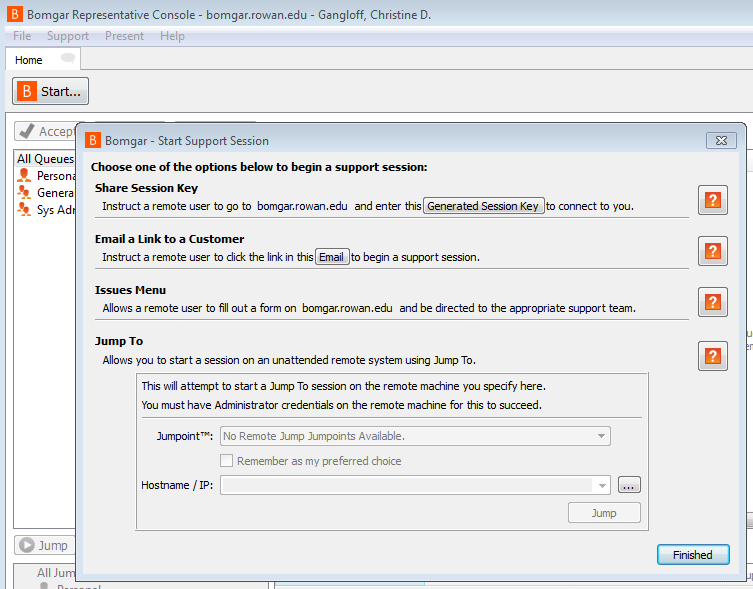This screenshot has height=589, width=753.
Task: Click the Finished button
Action: (x=692, y=555)
